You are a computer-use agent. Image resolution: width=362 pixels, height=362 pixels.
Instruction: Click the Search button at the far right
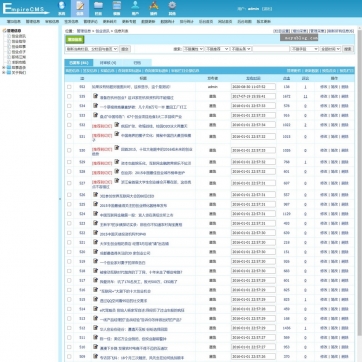348,49
